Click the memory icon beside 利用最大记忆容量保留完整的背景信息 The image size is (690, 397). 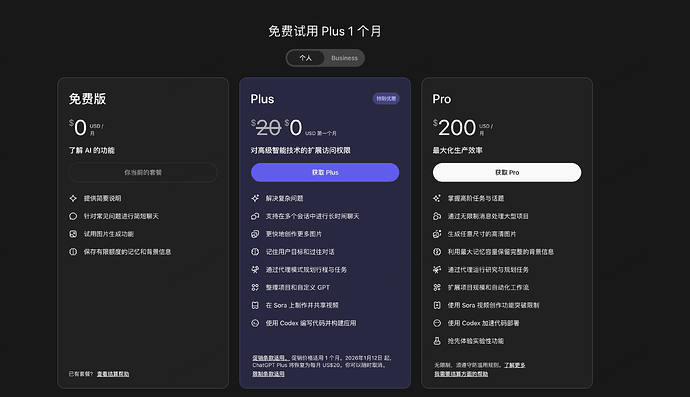pyautogui.click(x=437, y=252)
